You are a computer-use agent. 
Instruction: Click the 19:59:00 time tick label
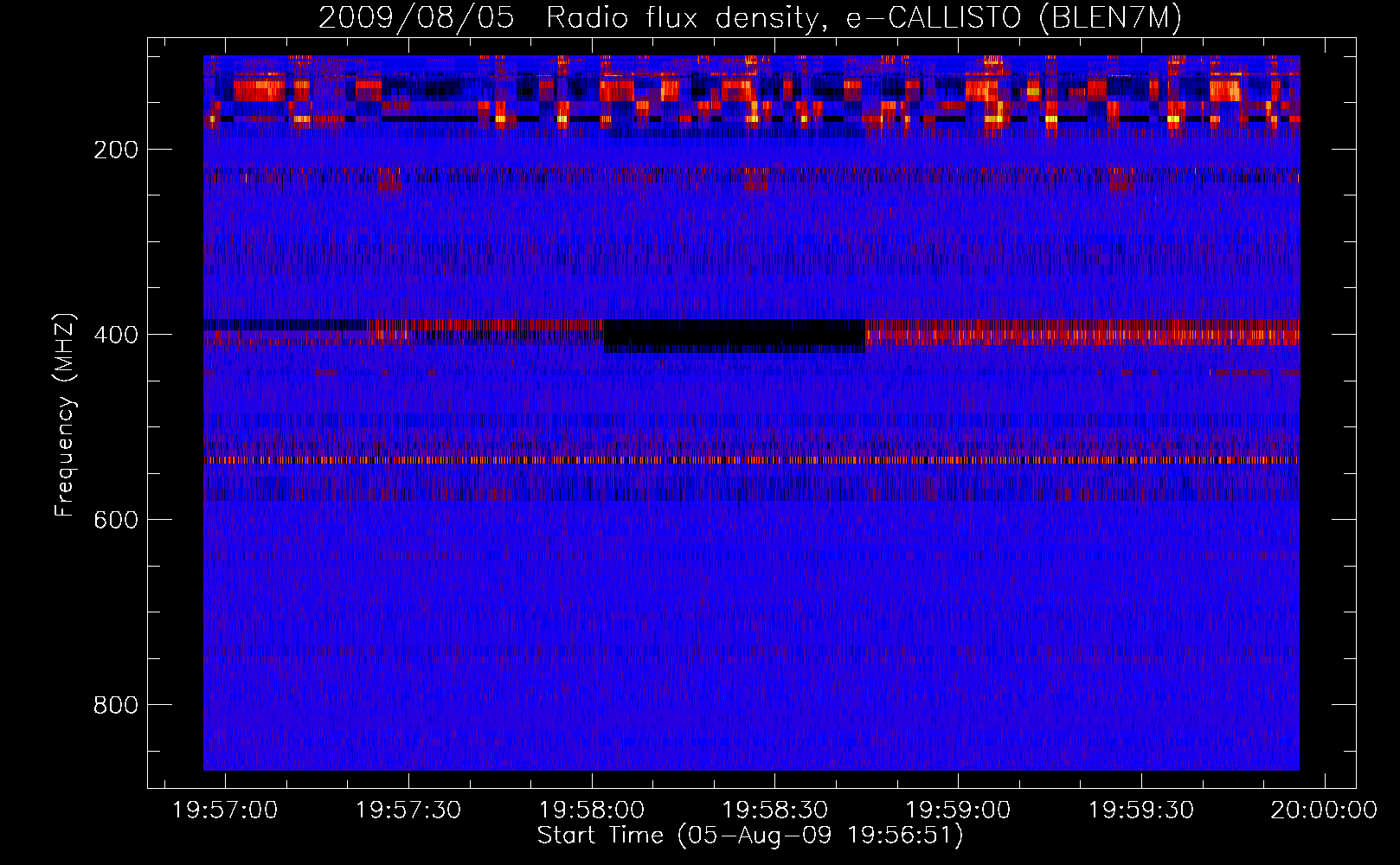(x=958, y=811)
